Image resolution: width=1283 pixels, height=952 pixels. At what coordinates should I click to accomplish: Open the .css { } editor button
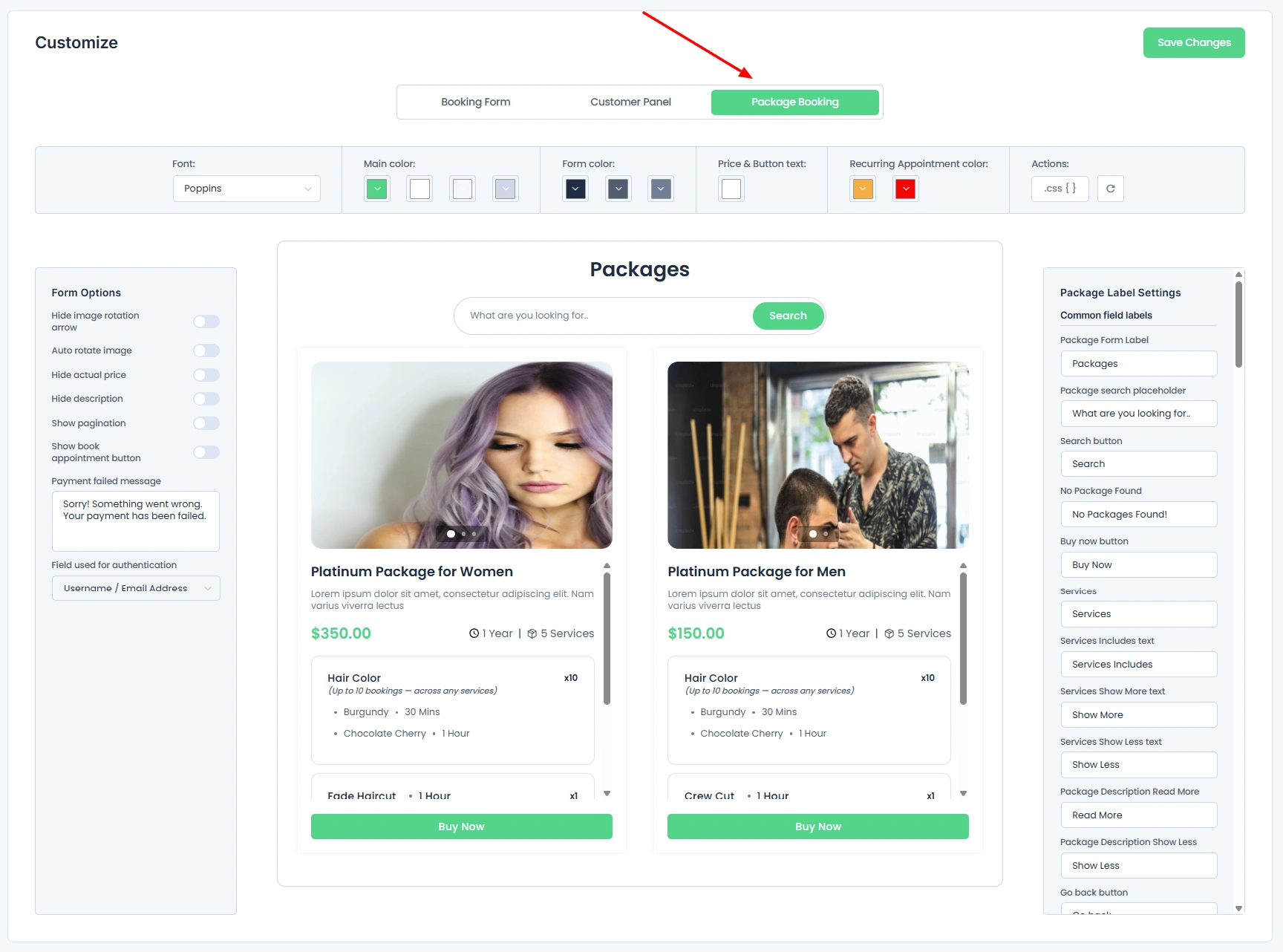(1060, 189)
